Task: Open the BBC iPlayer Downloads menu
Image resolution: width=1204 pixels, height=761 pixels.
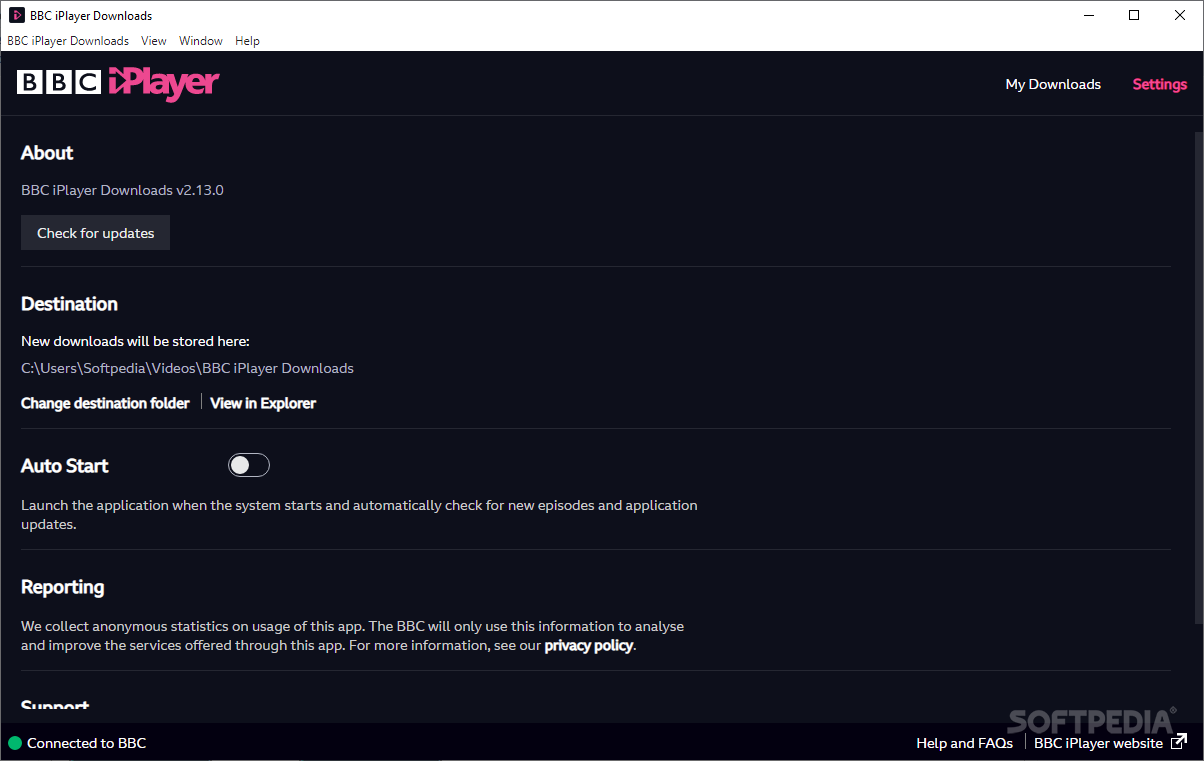Action: [68, 41]
